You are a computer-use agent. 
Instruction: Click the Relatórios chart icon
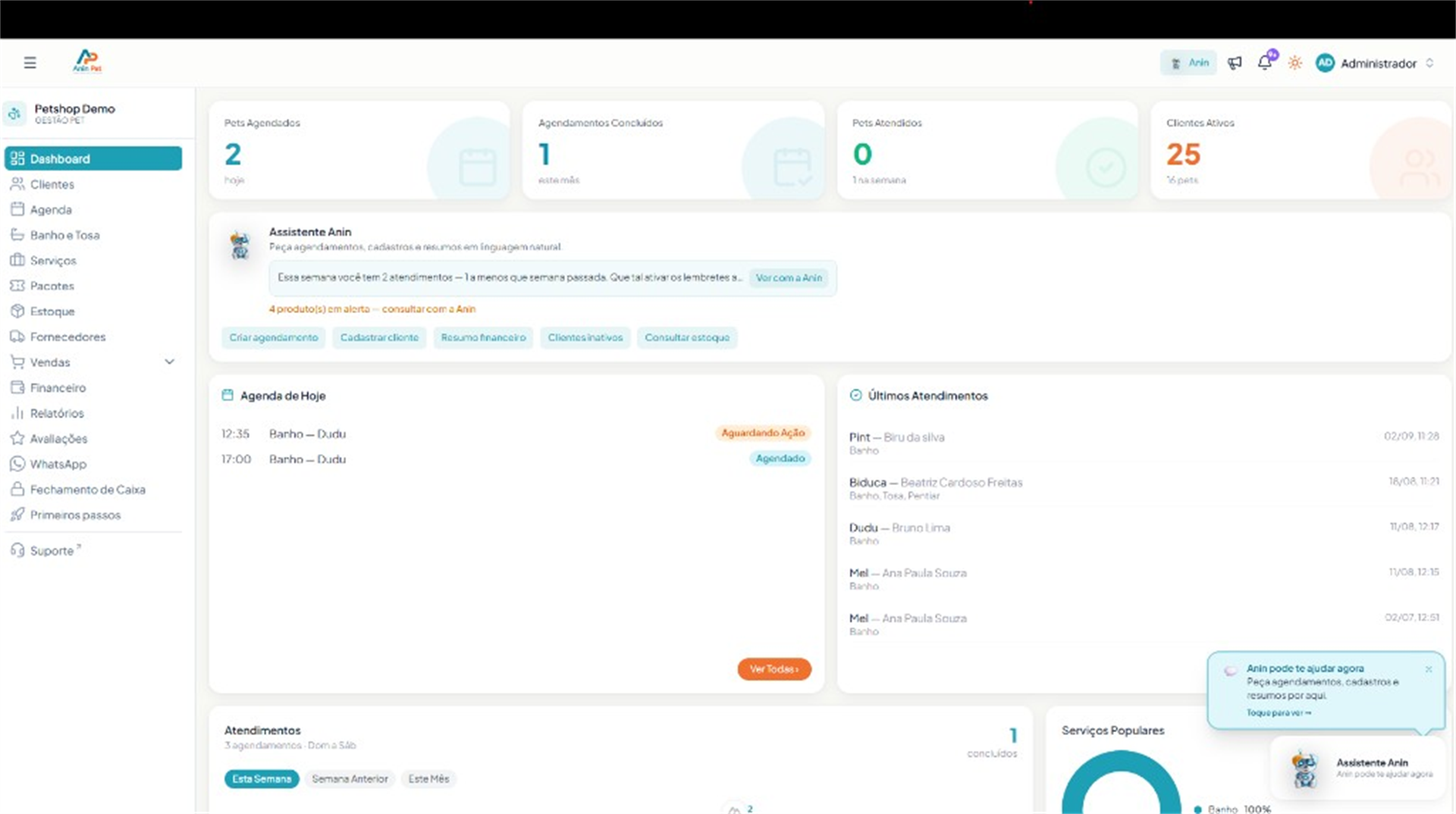[x=17, y=413]
